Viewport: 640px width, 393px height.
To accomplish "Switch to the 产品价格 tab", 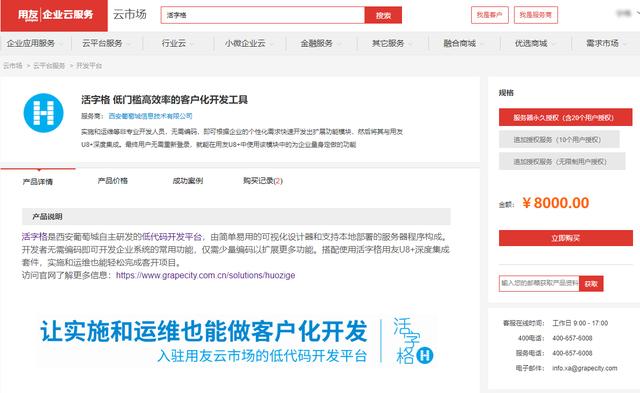I will [113, 181].
